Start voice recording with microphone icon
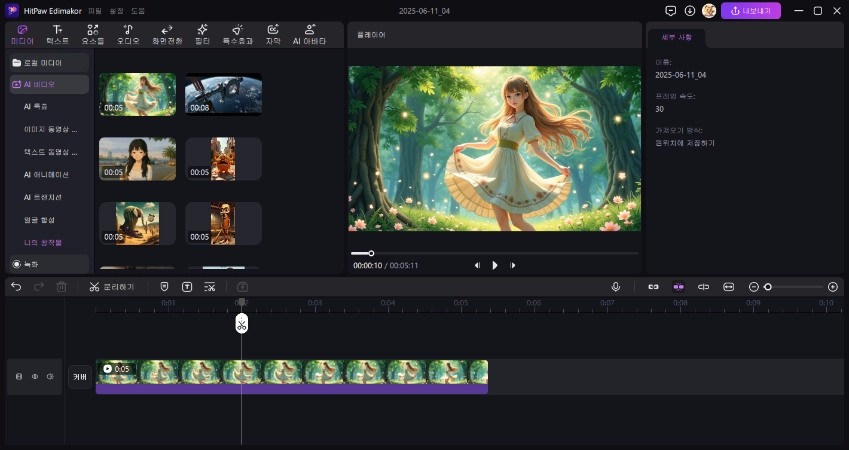Viewport: 849px width, 450px height. click(616, 287)
